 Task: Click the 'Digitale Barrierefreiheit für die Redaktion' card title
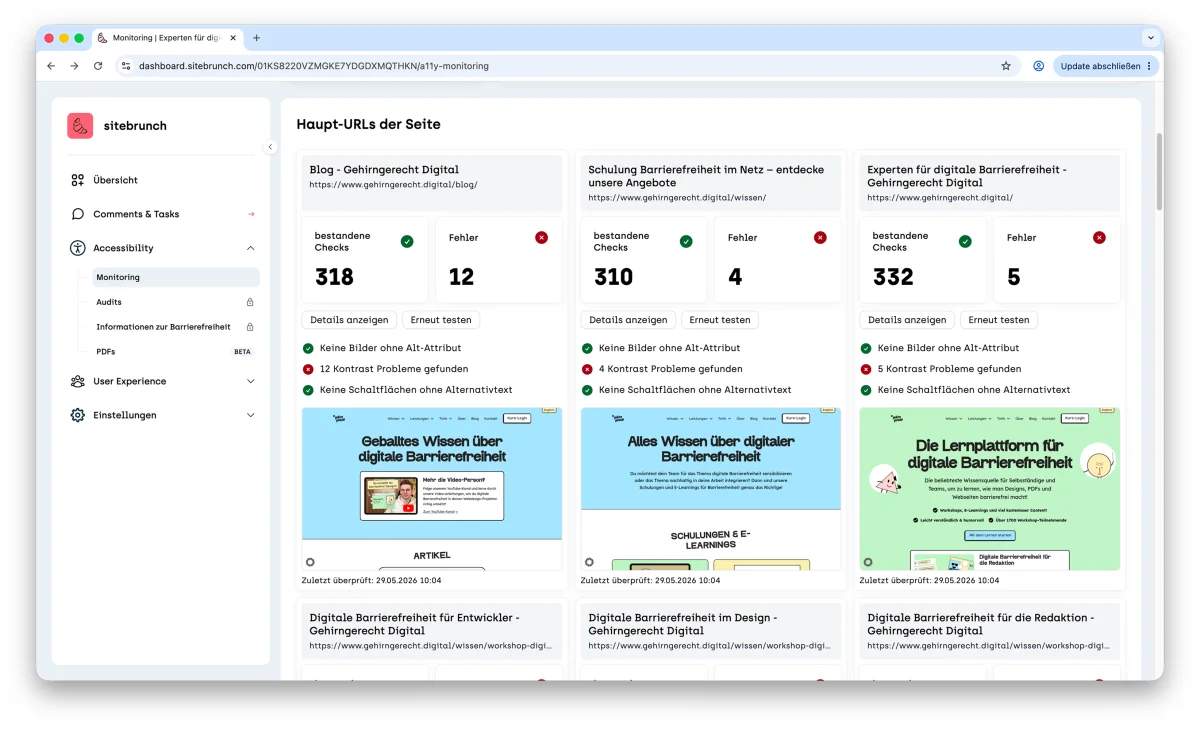[980, 624]
